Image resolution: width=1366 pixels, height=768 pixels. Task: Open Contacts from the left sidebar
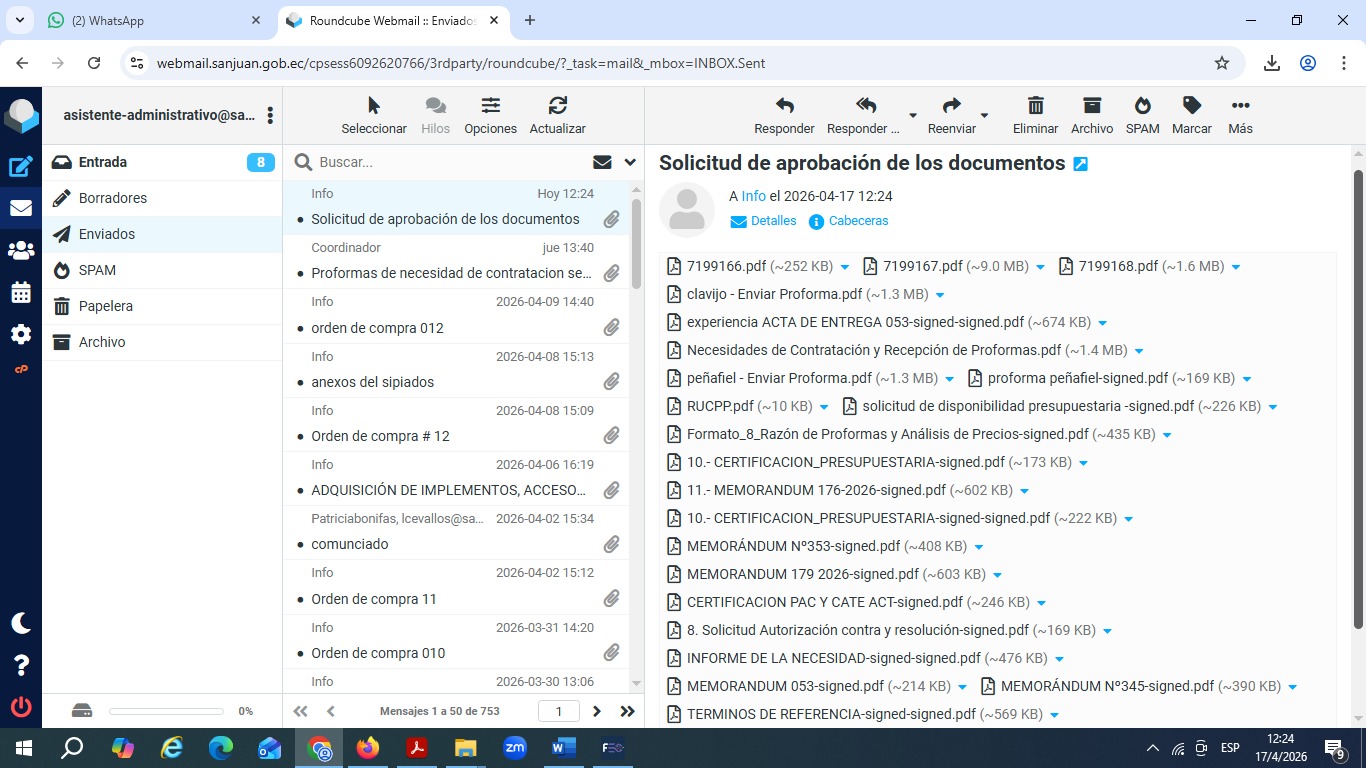click(x=21, y=251)
